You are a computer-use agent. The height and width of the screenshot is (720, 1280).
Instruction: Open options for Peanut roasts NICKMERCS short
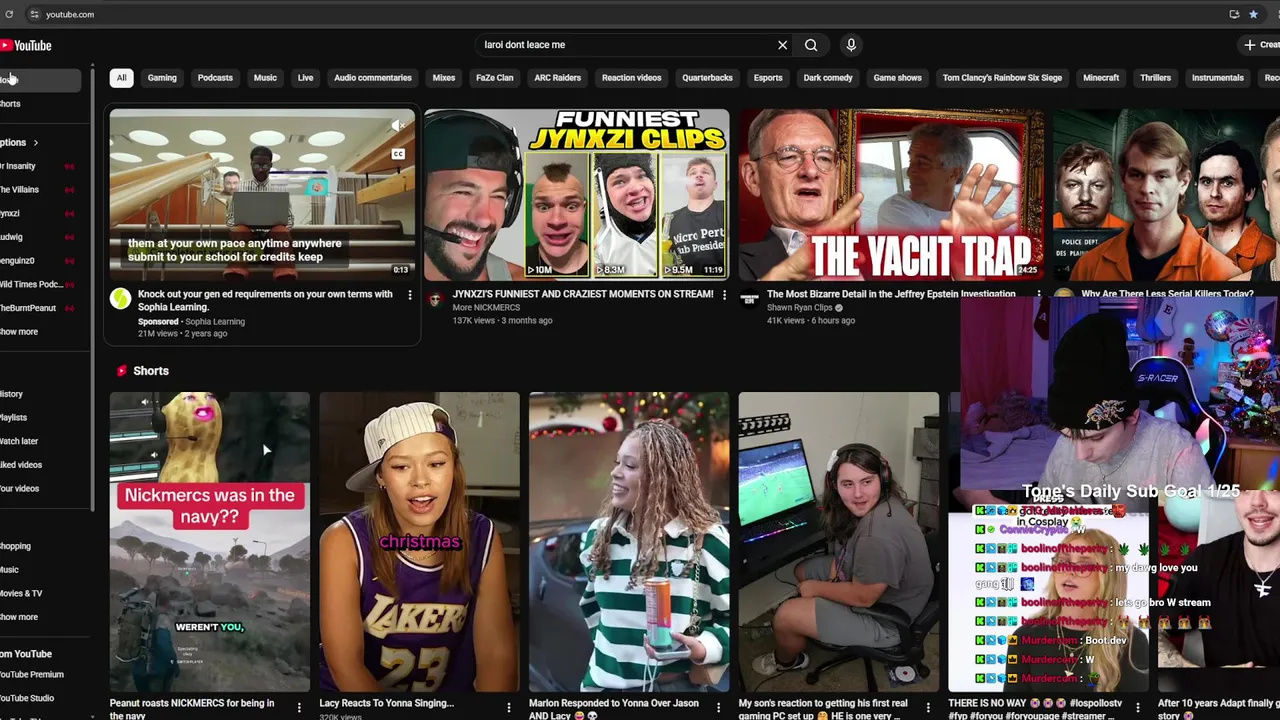click(x=299, y=708)
